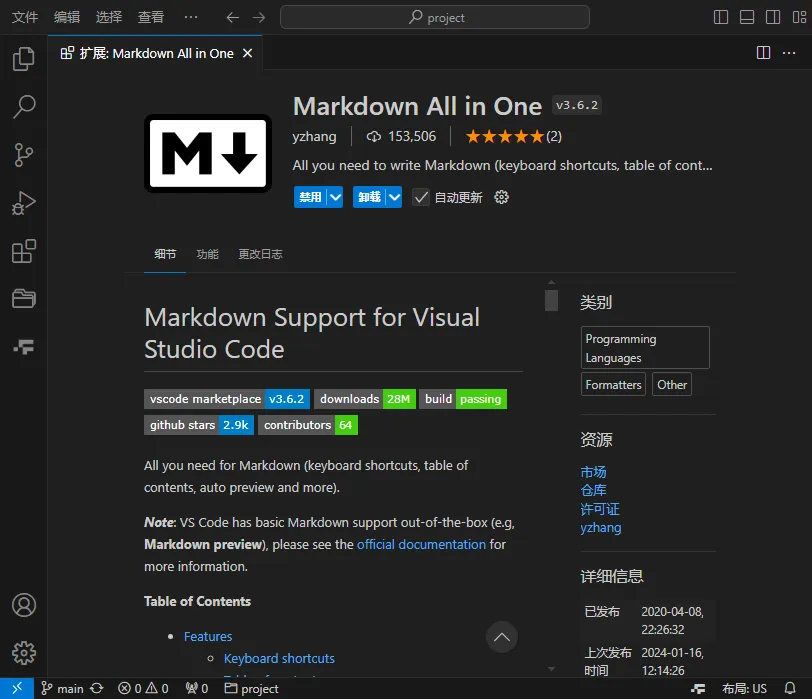Click the 卸载 button
This screenshot has height=699, width=812.
(369, 197)
